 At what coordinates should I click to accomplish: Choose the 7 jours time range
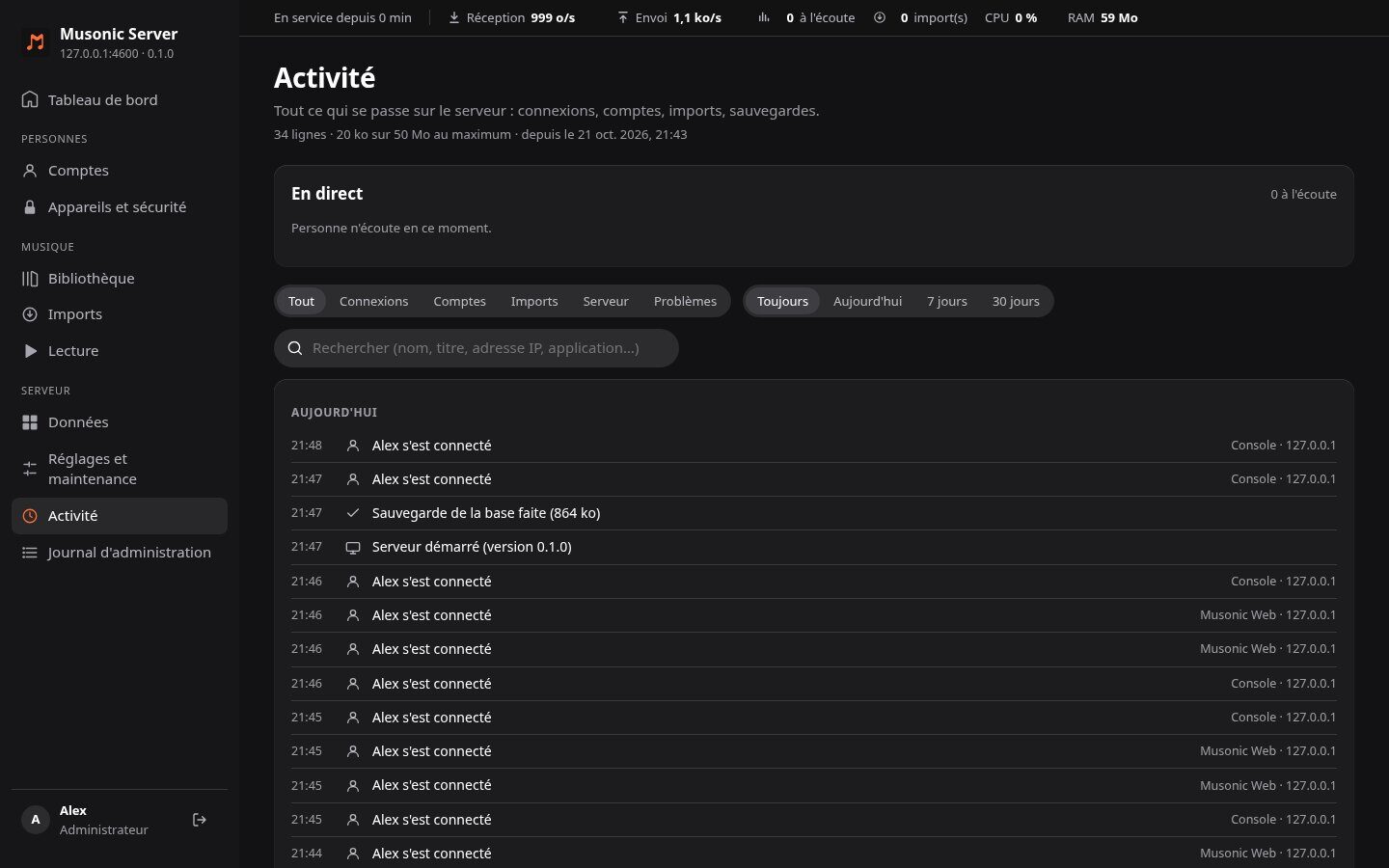(x=947, y=301)
